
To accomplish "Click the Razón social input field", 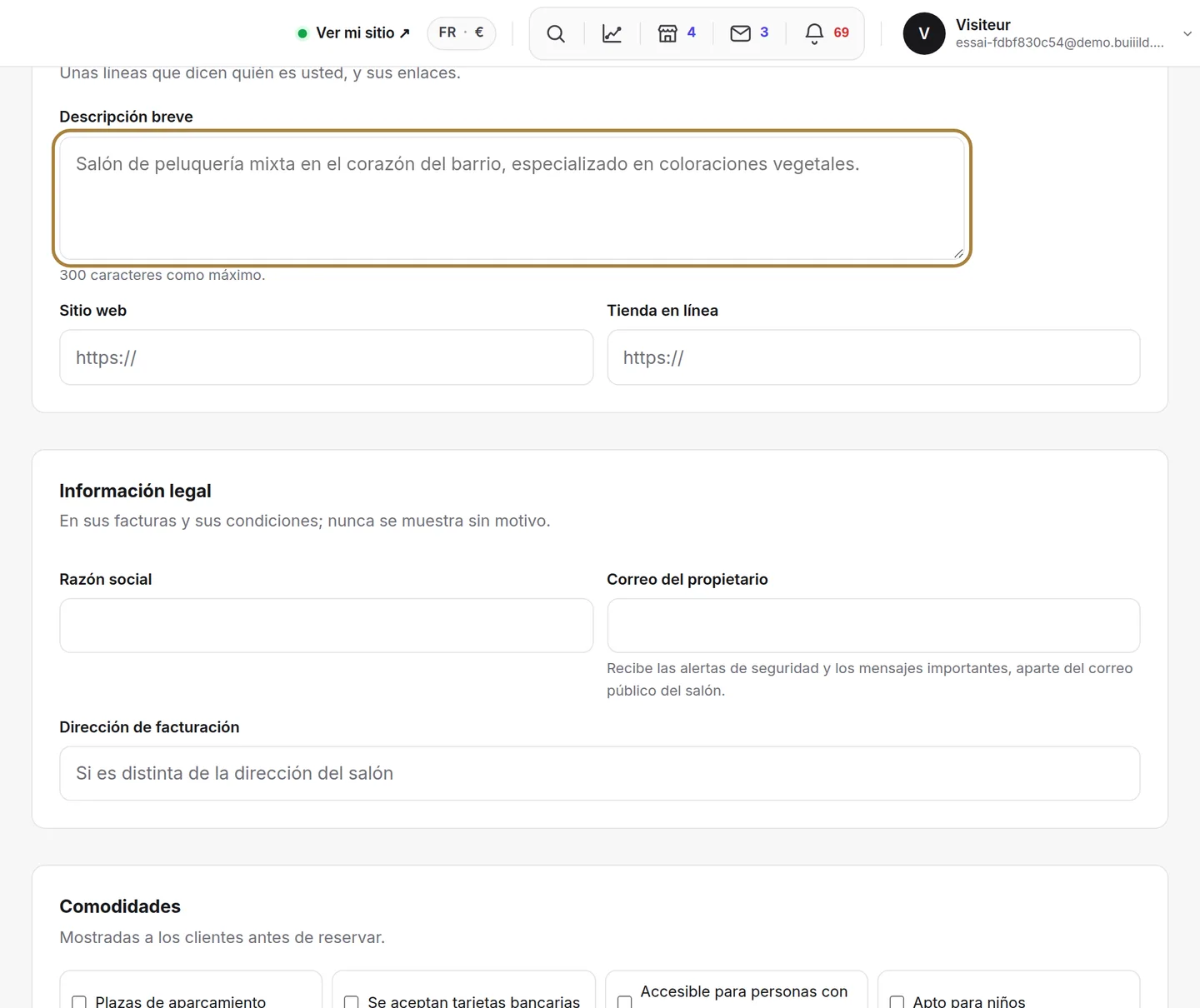I will pyautogui.click(x=327, y=626).
